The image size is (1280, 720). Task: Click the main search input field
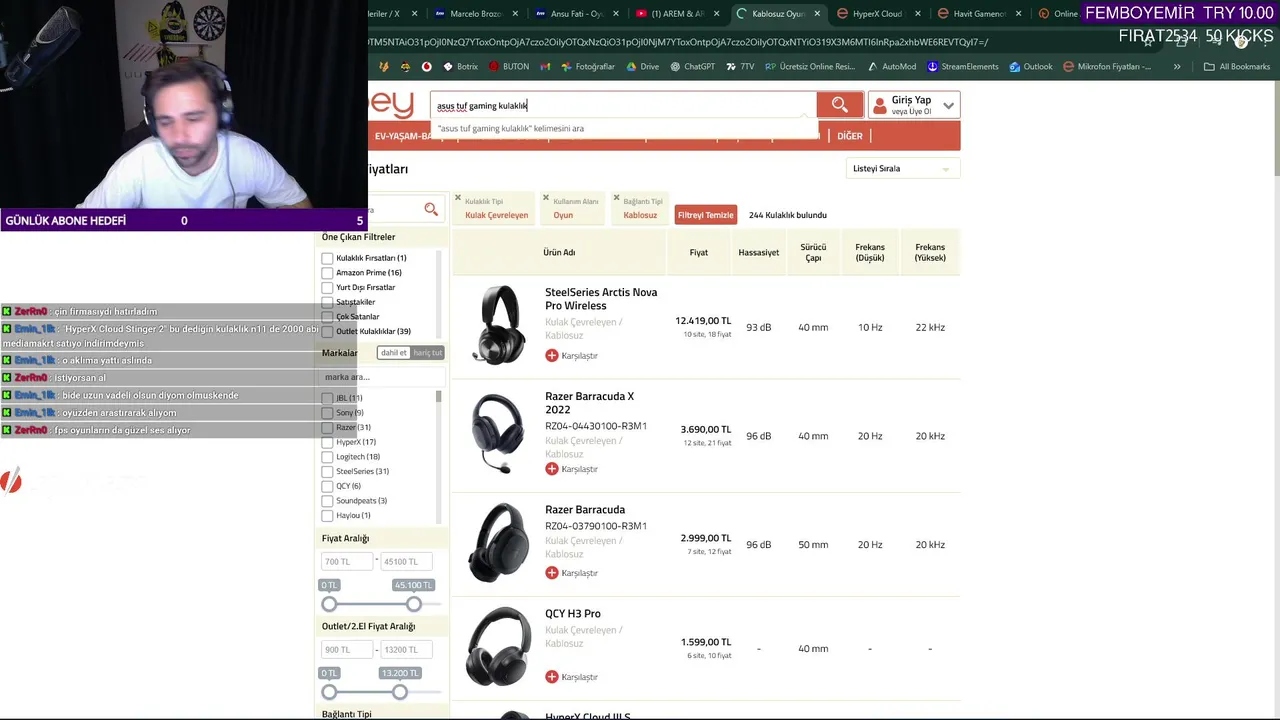(624, 105)
